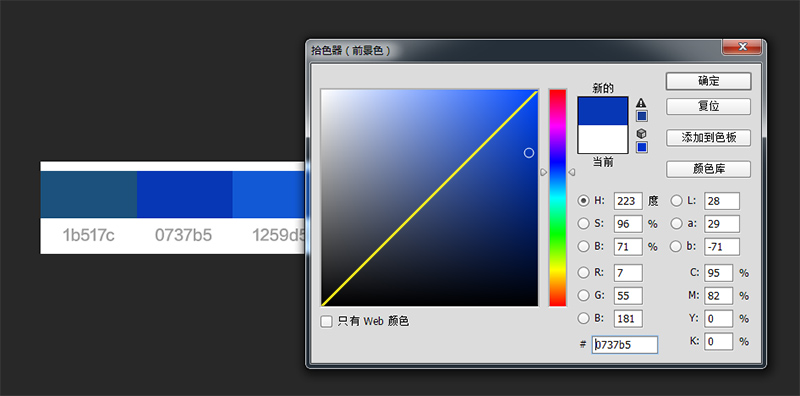Image resolution: width=800 pixels, height=396 pixels.
Task: Click the left hue slider arrow
Action: click(x=543, y=172)
